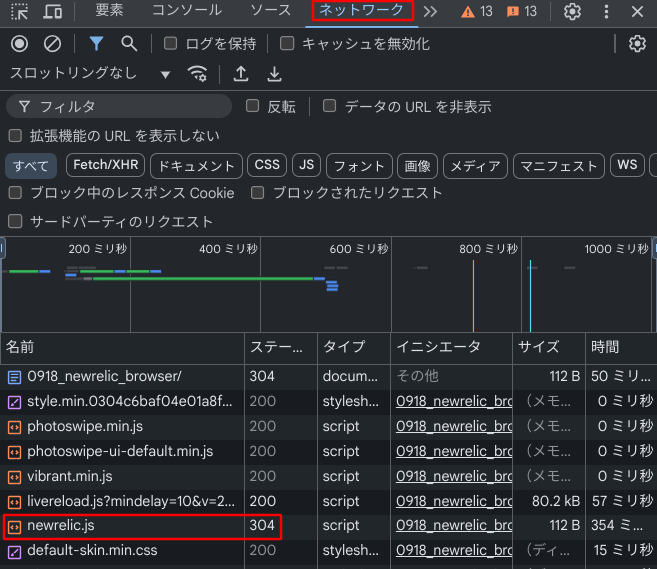This screenshot has width=657, height=569.
Task: Export HAR file download icon
Action: pyautogui.click(x=274, y=74)
